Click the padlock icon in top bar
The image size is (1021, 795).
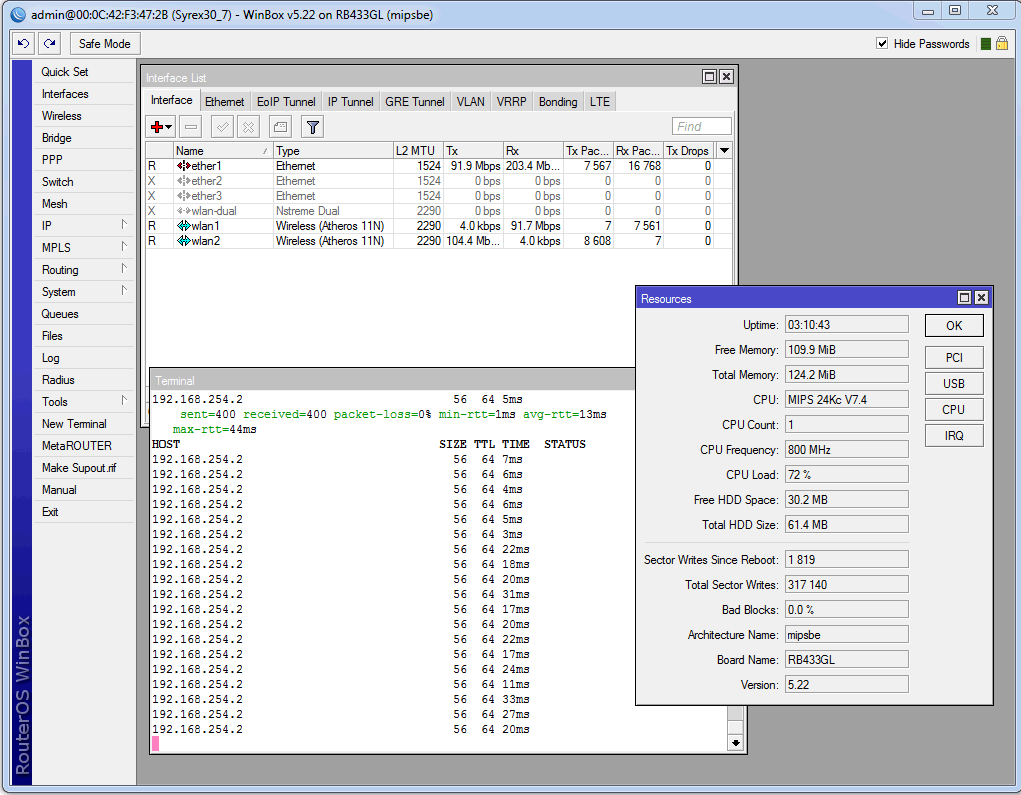(x=1002, y=44)
